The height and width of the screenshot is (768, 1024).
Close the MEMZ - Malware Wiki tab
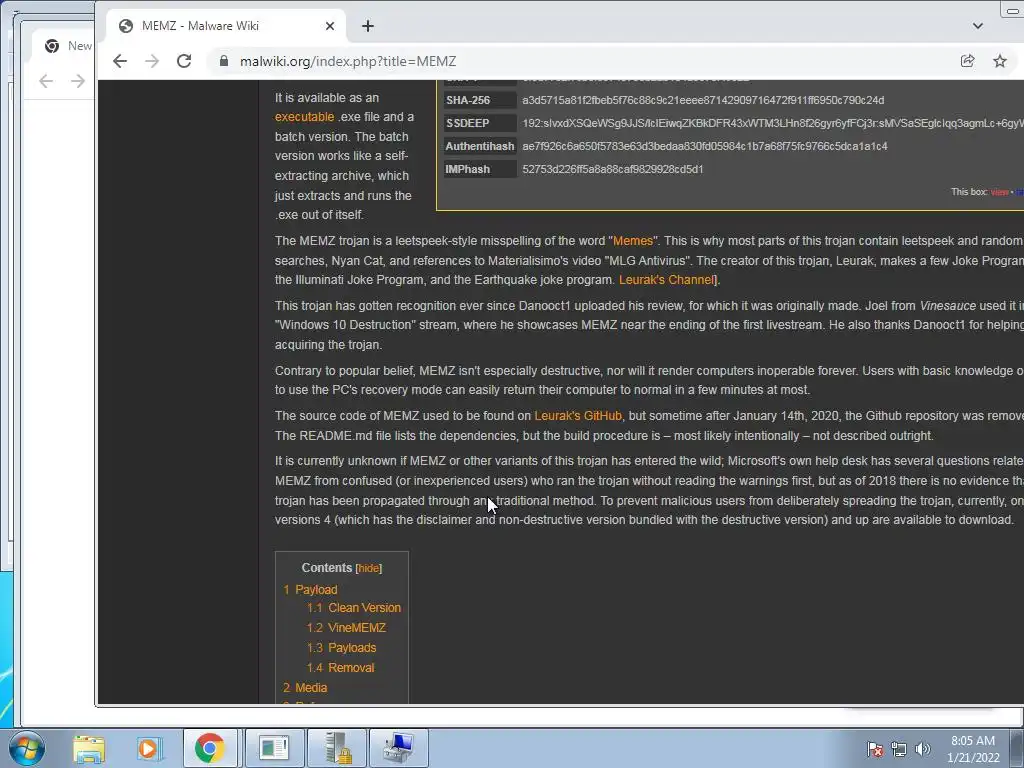(330, 26)
